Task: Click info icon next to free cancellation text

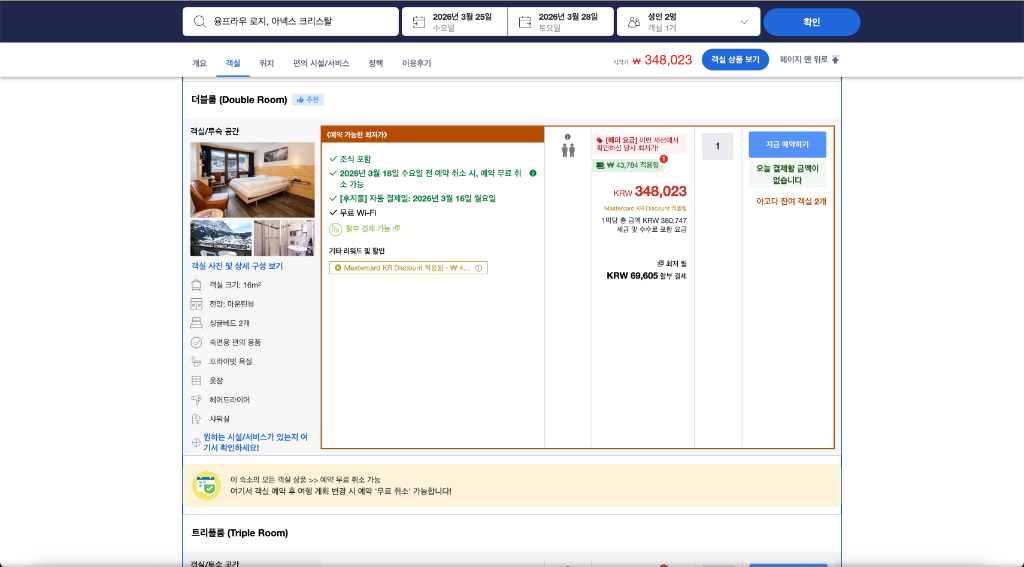Action: click(x=533, y=173)
